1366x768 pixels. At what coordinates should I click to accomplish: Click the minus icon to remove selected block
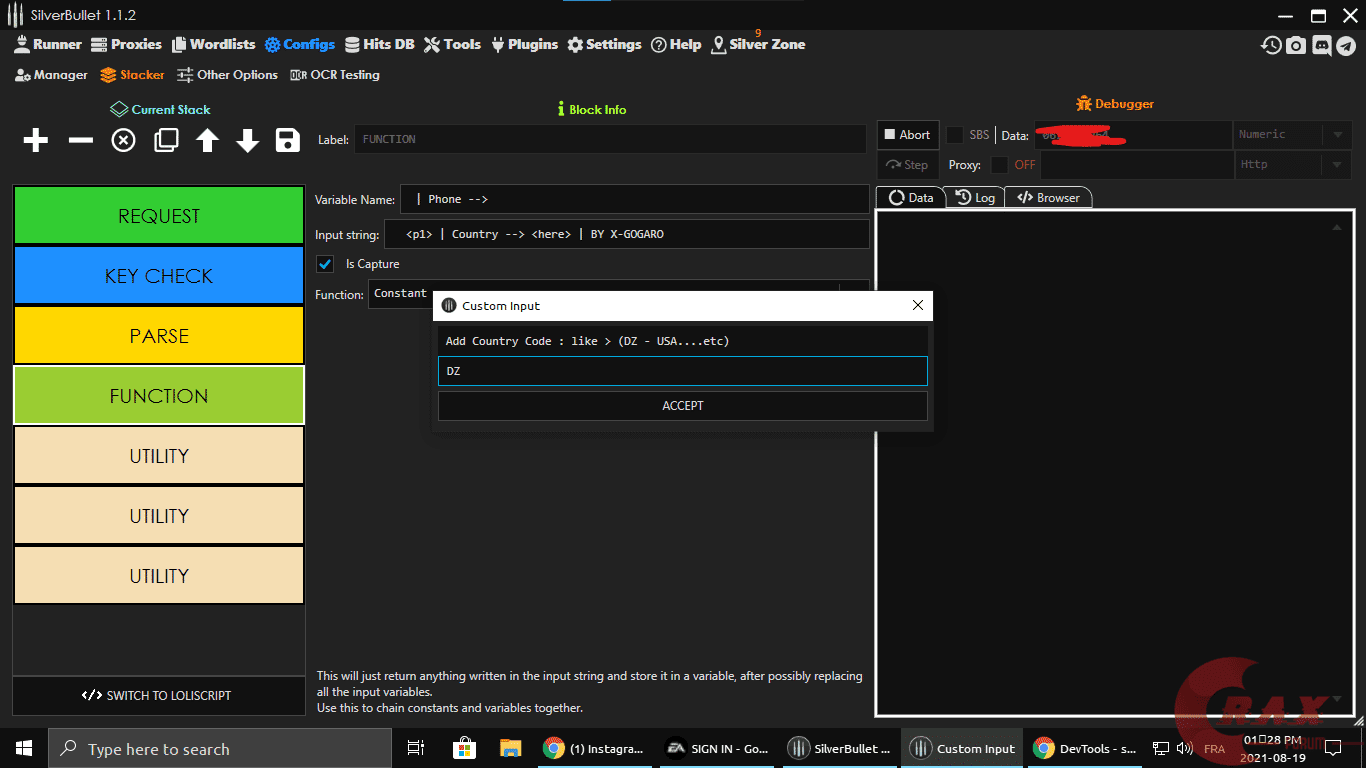point(80,141)
